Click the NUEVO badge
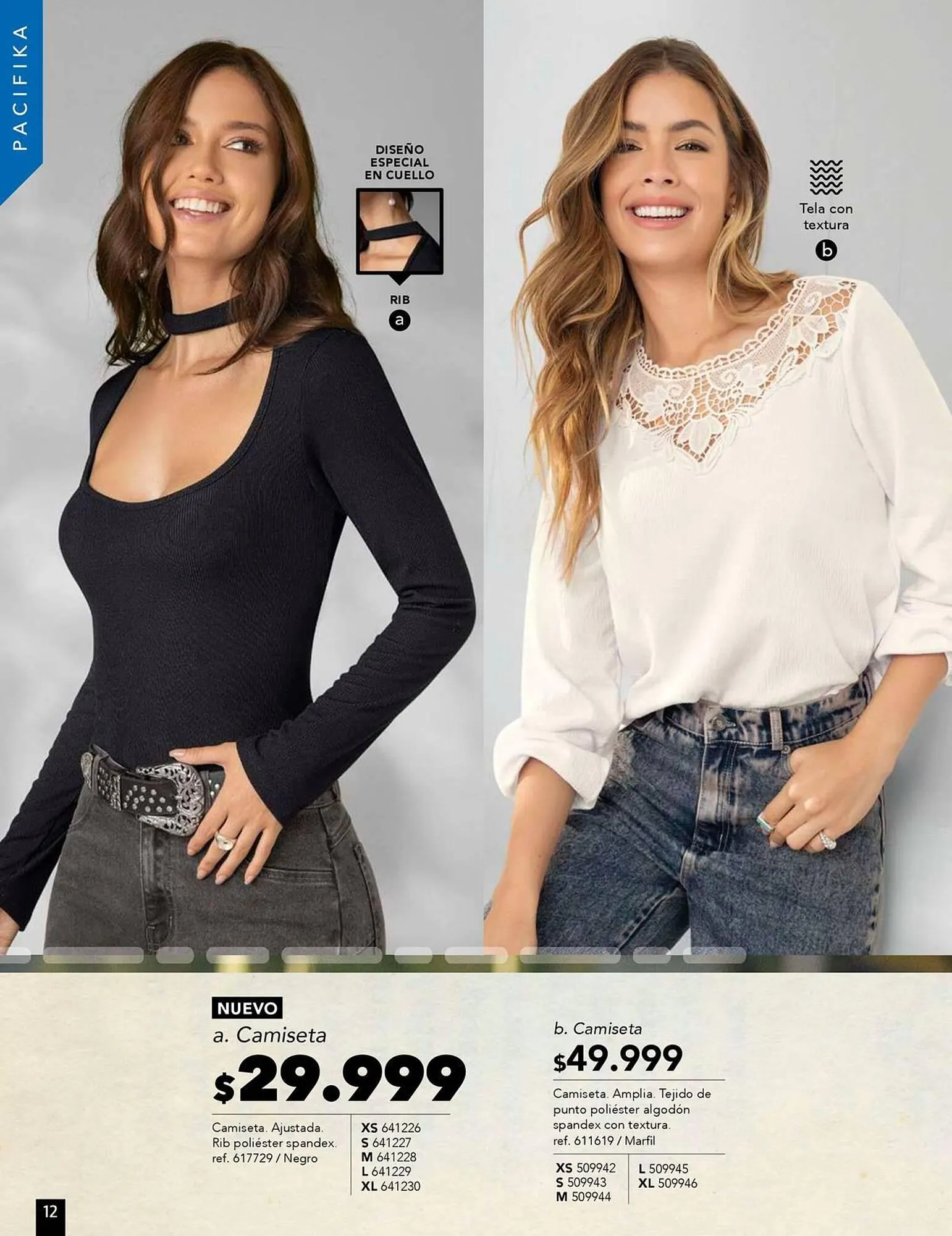 coord(247,1008)
